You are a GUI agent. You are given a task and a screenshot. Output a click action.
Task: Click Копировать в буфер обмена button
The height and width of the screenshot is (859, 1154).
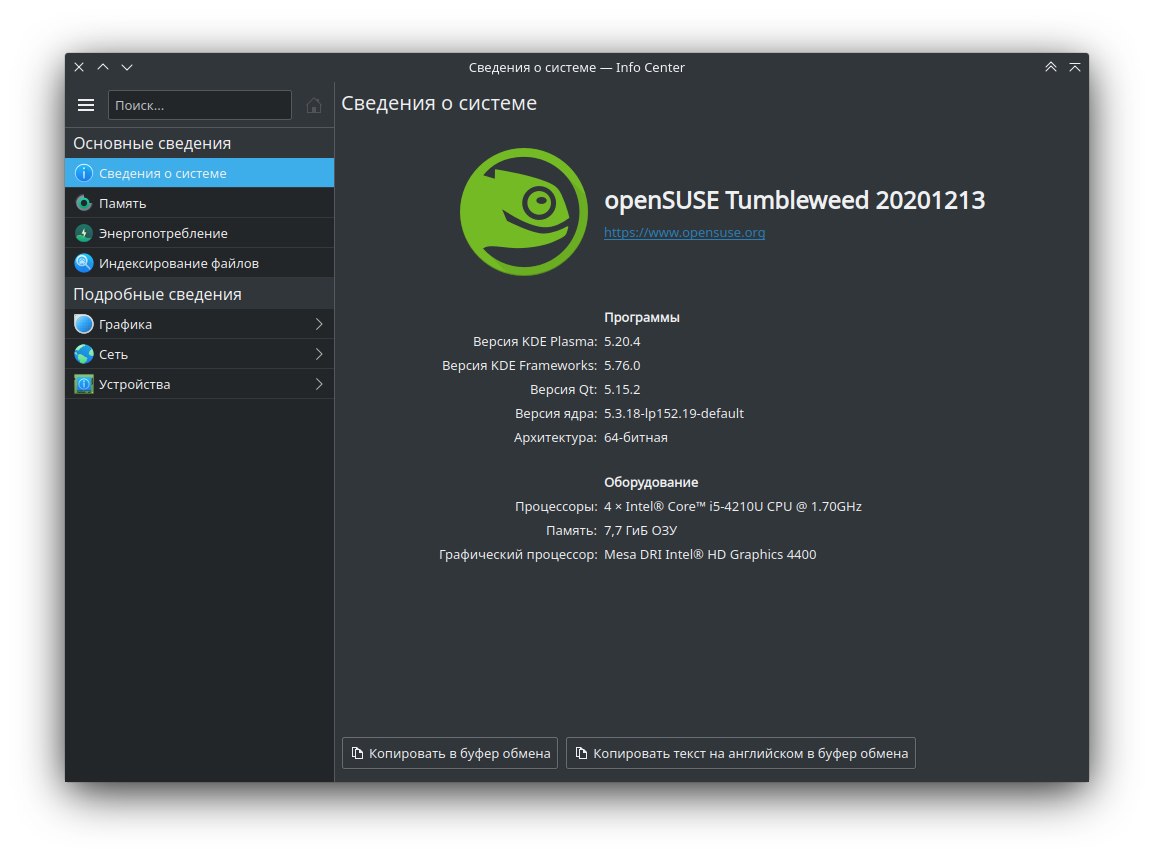click(x=450, y=753)
